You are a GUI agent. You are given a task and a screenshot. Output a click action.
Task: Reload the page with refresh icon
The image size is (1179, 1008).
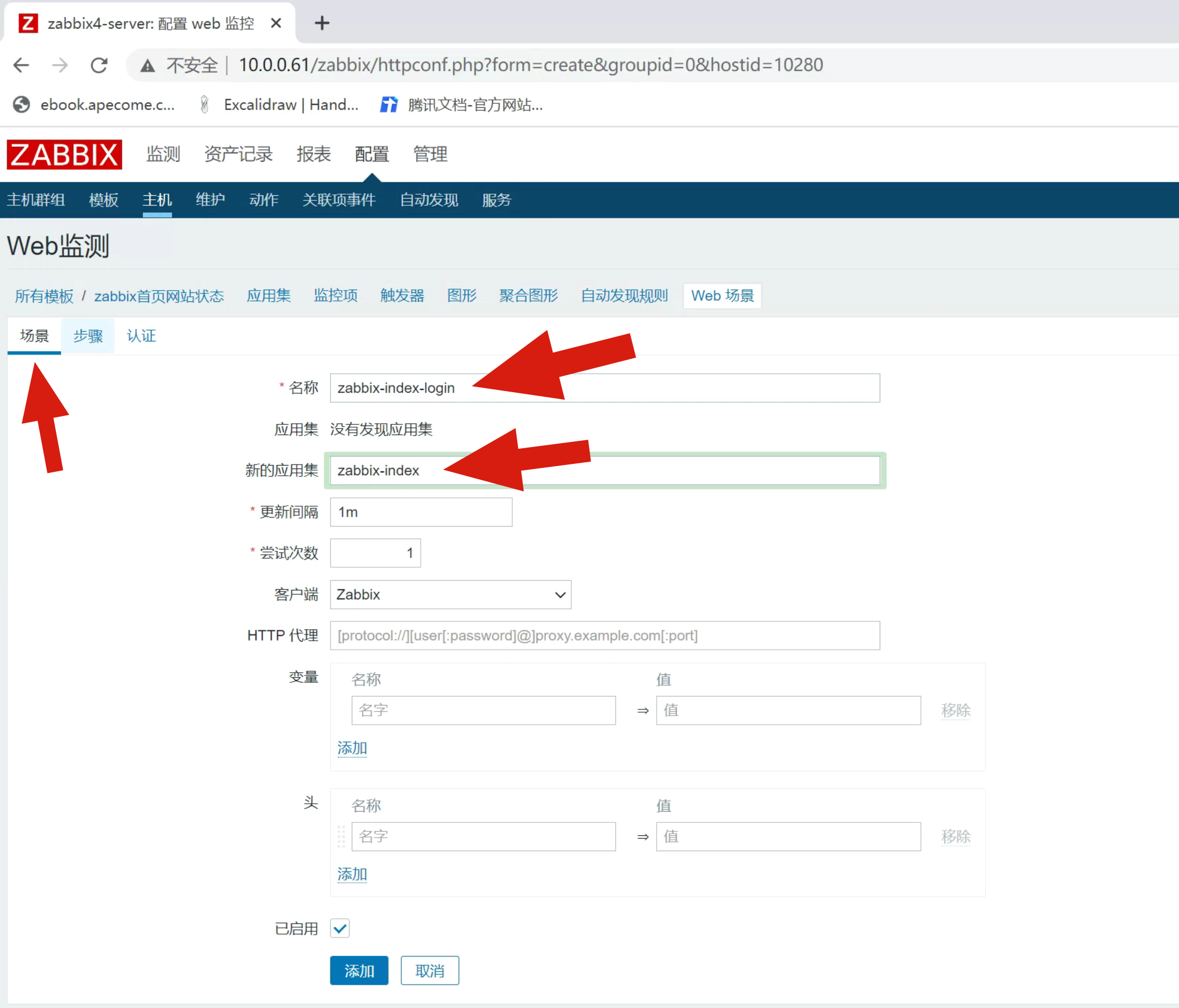[x=99, y=65]
